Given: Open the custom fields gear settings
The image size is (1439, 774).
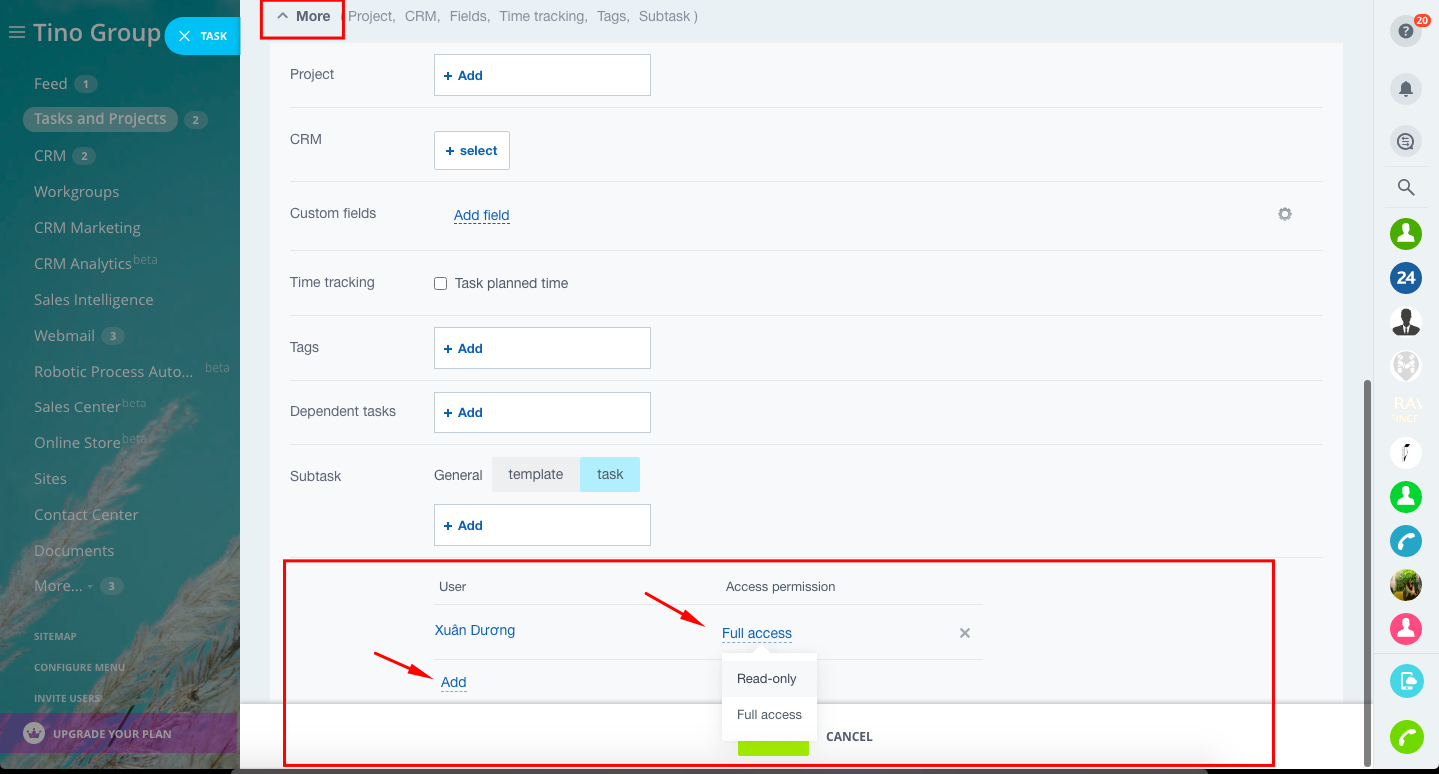Looking at the screenshot, I should tap(1285, 214).
